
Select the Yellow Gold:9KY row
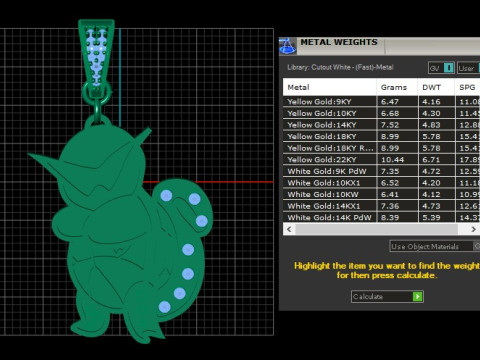pos(381,102)
